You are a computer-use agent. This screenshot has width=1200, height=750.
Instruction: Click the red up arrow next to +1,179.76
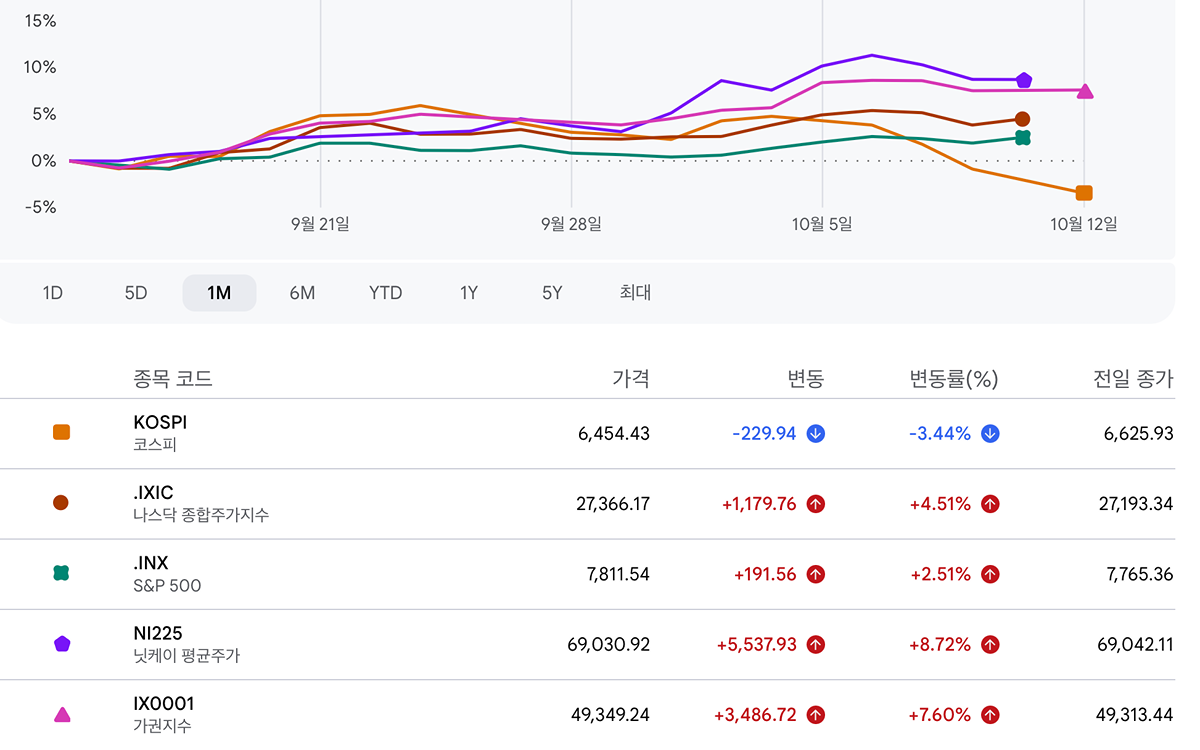816,504
